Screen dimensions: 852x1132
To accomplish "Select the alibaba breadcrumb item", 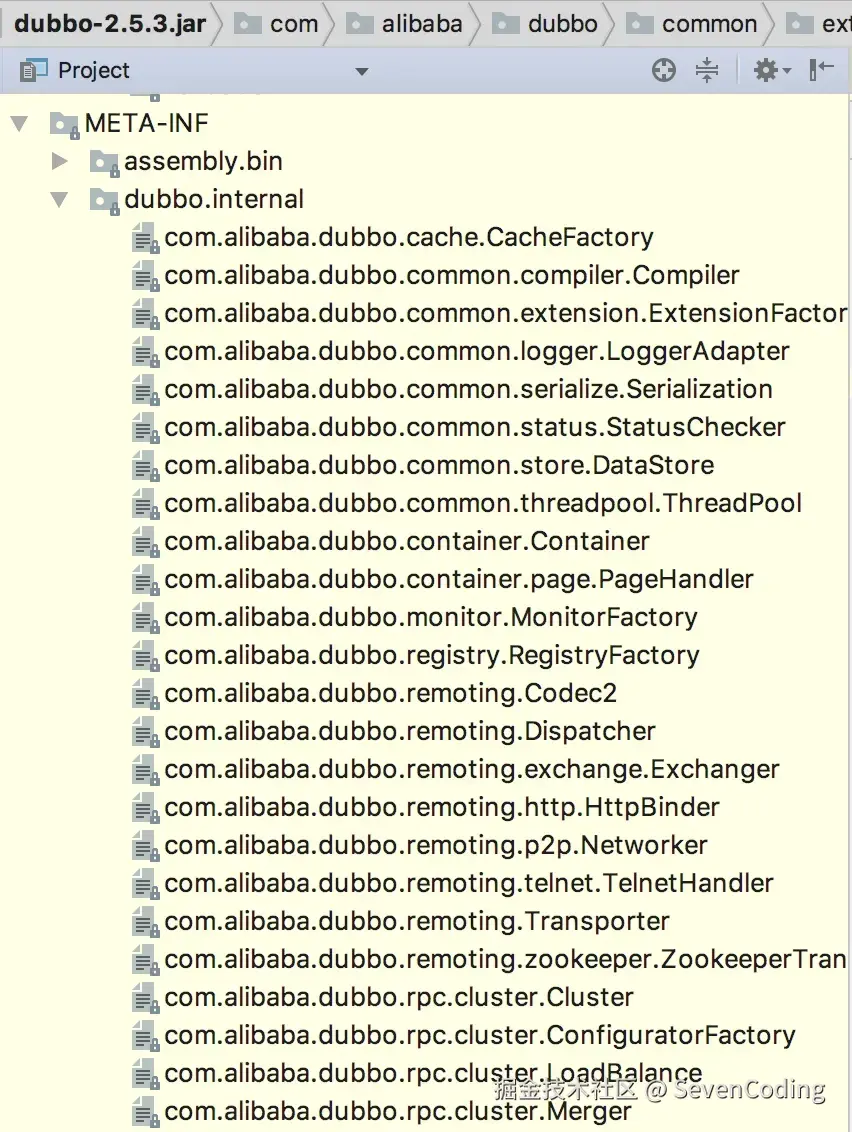I will tap(422, 23).
